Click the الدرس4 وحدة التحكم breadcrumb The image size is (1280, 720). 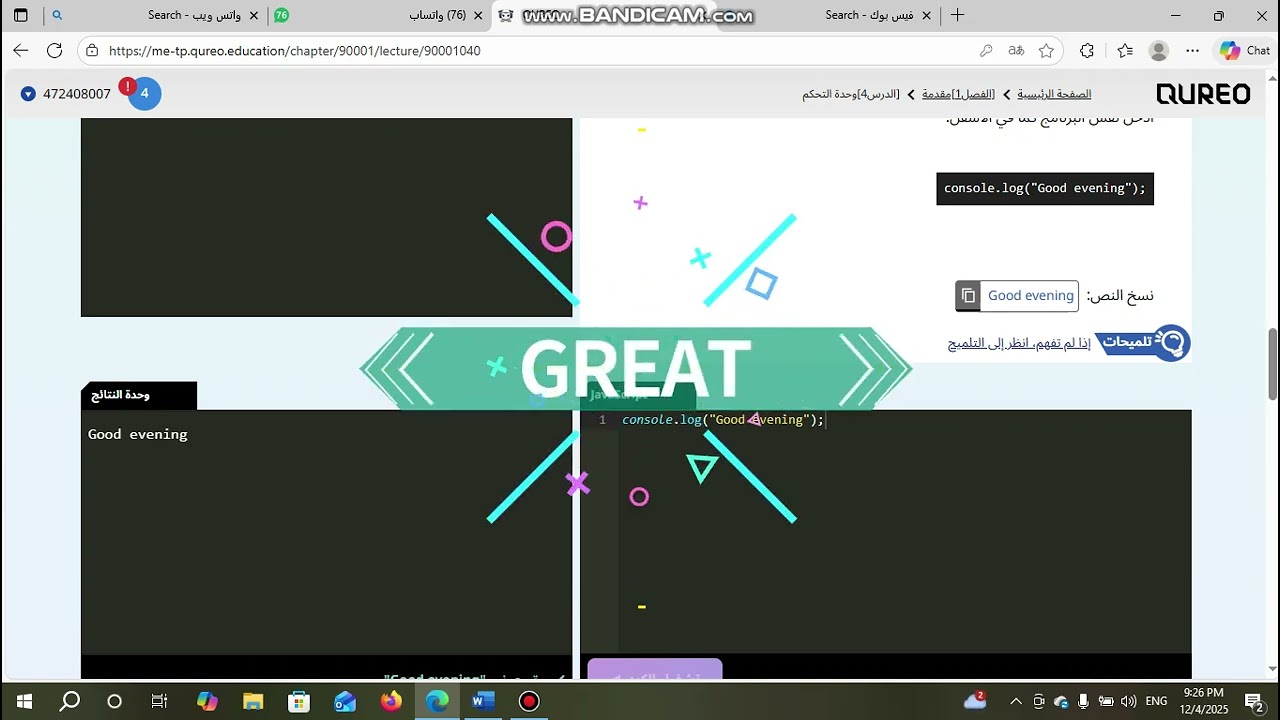point(851,94)
